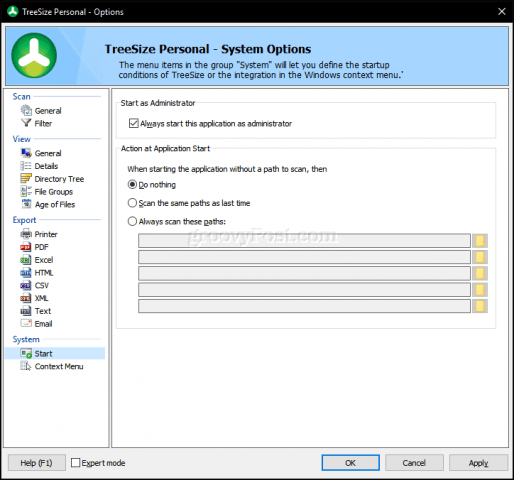Open the Printer export icon
Image resolution: width=514 pixels, height=480 pixels.
pyautogui.click(x=26, y=234)
